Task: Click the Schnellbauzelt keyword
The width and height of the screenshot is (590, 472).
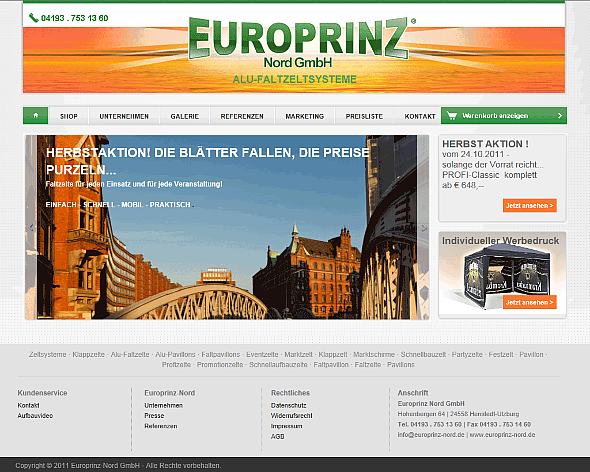Action: [x=423, y=355]
